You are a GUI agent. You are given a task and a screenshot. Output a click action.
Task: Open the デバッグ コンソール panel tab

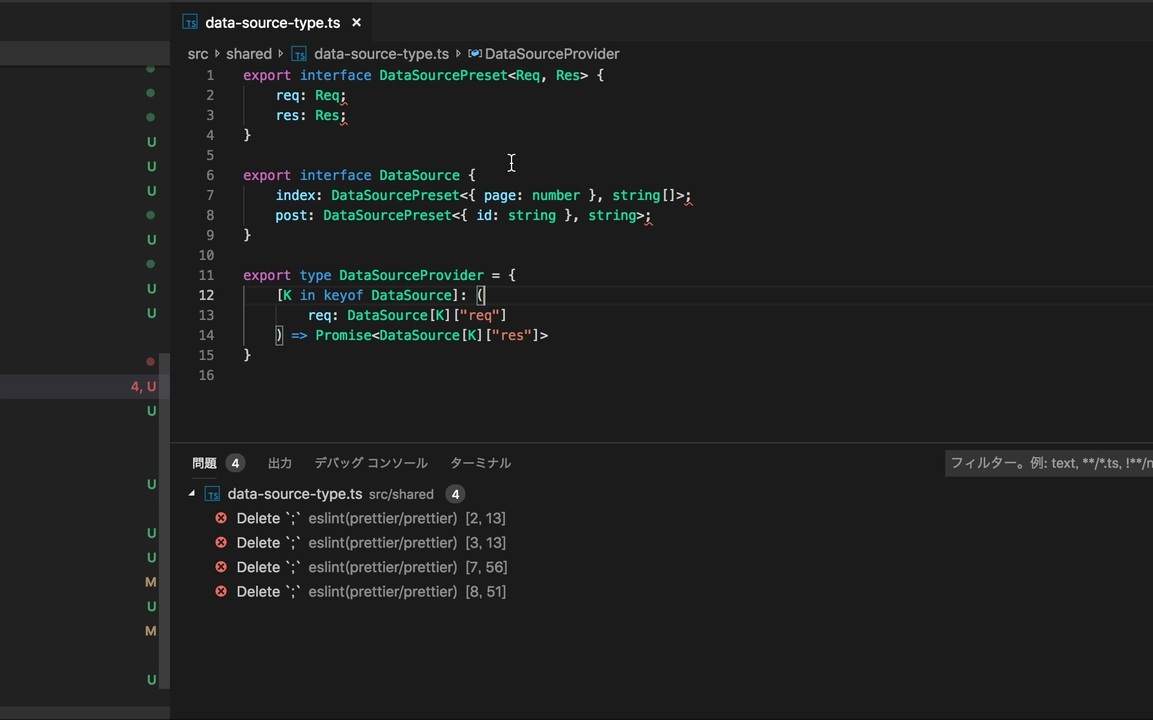pyautogui.click(x=371, y=463)
